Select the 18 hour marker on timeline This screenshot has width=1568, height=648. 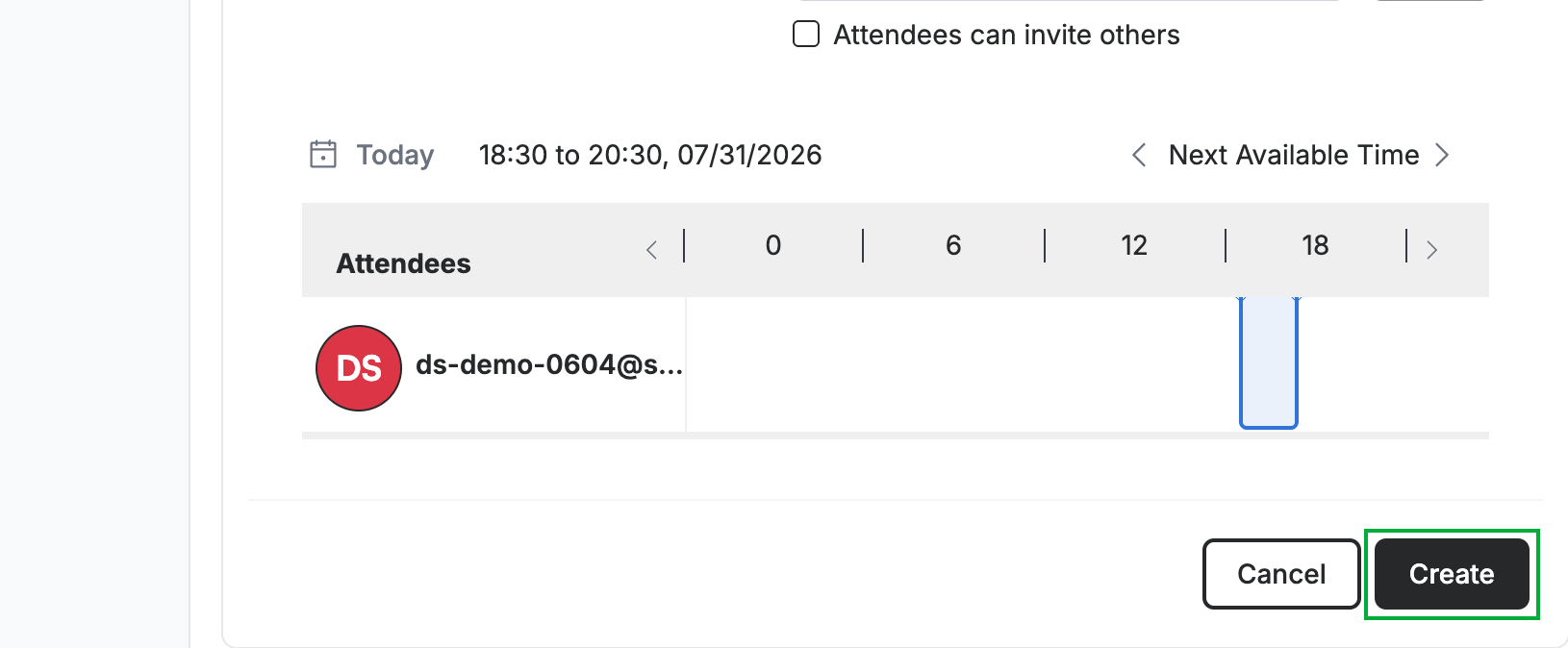[1315, 245]
